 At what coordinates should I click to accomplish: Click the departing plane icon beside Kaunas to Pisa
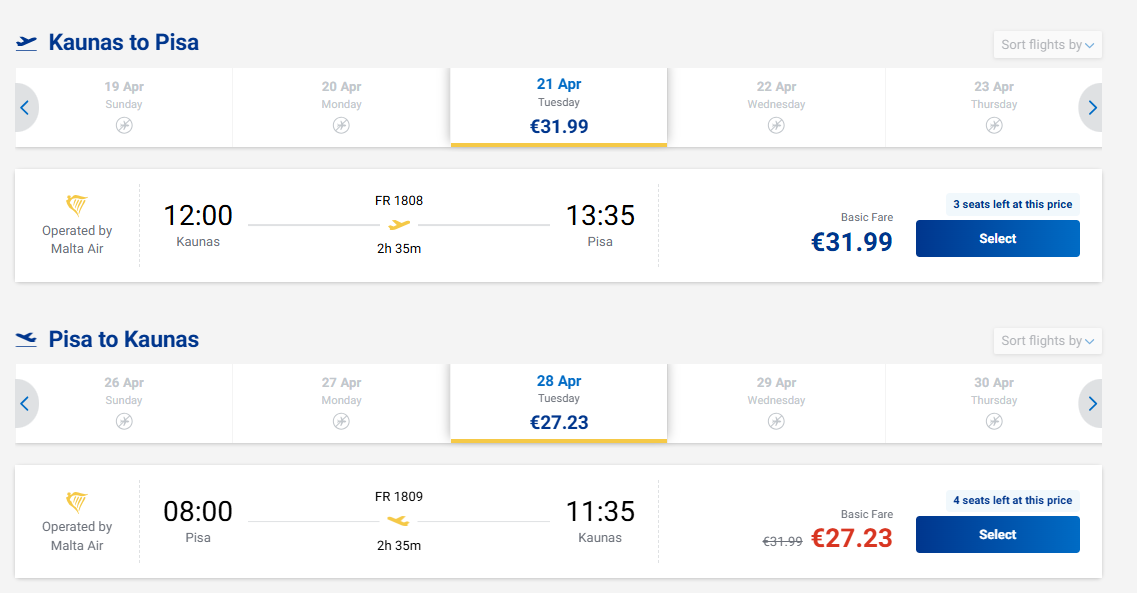(27, 43)
